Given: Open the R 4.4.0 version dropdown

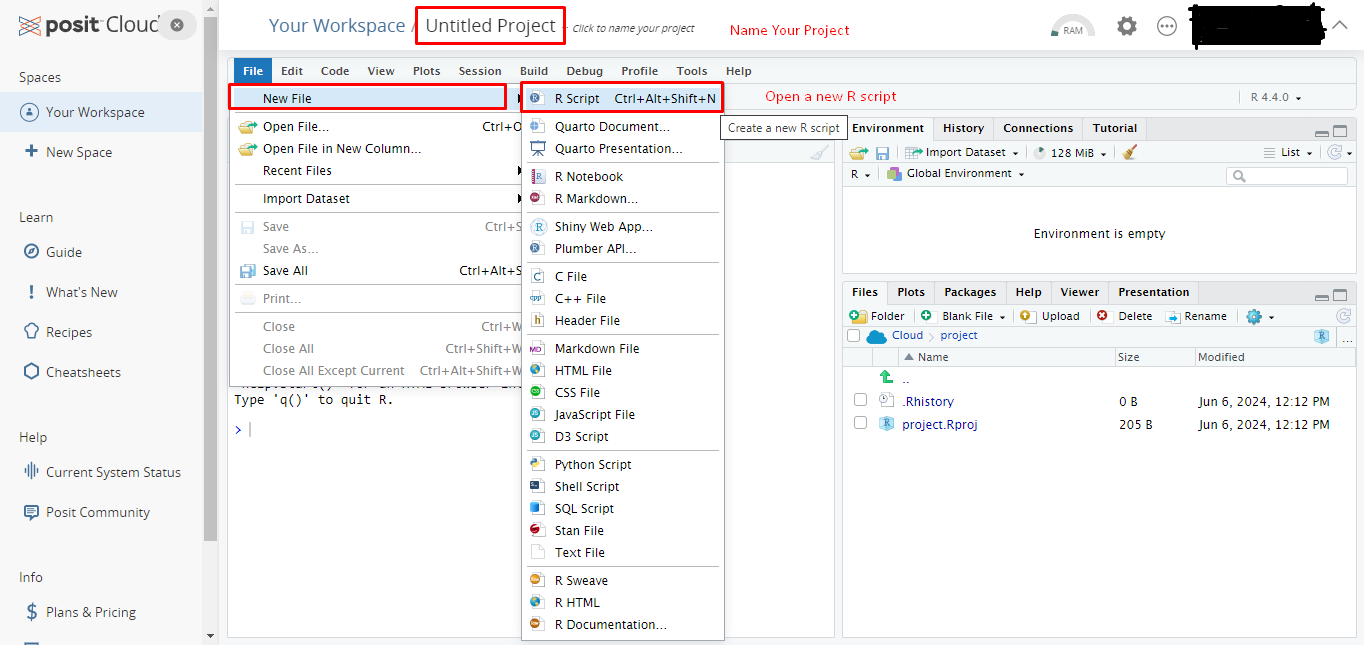Looking at the screenshot, I should tap(1276, 98).
